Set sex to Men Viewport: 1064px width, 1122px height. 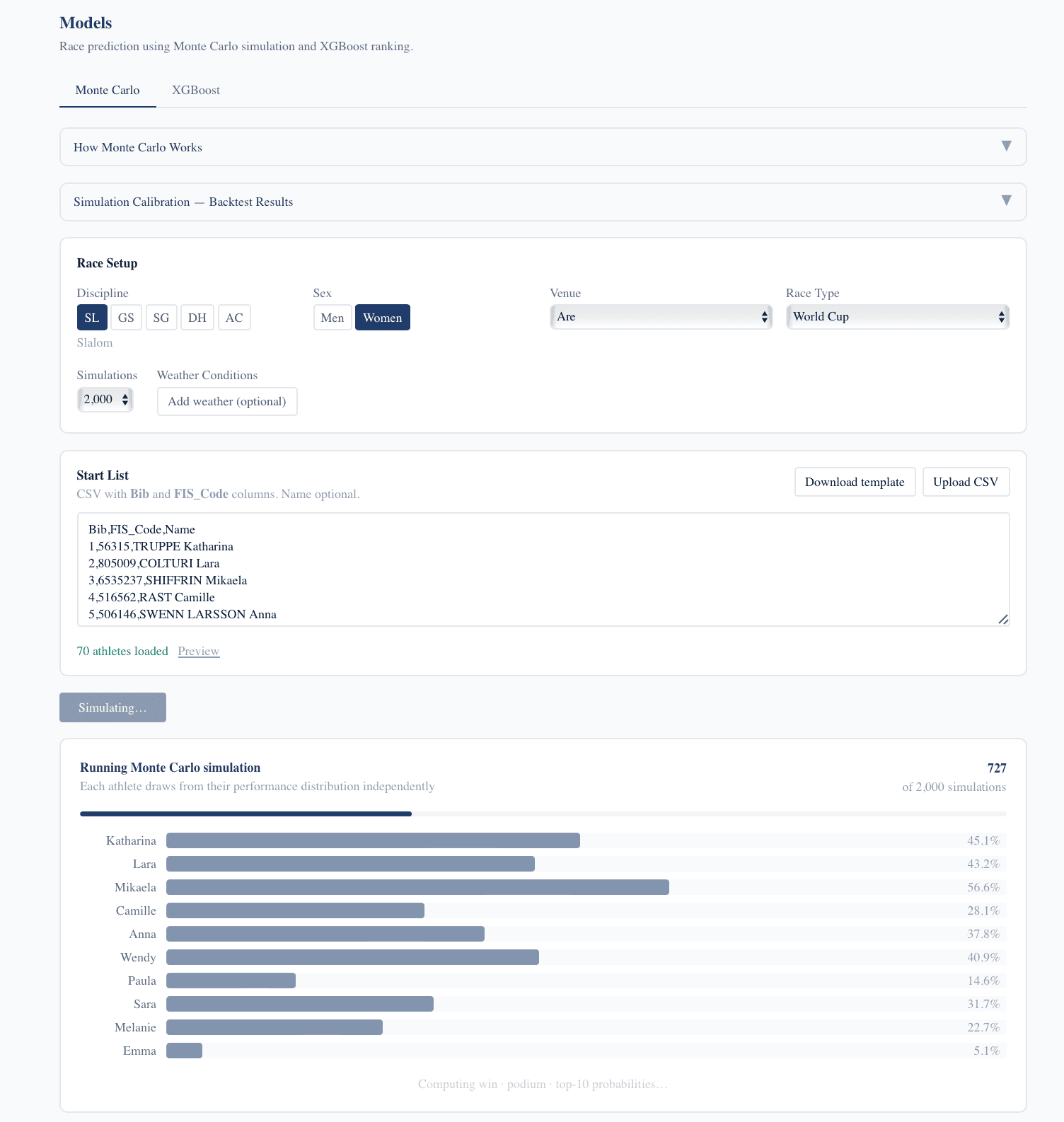click(x=332, y=318)
